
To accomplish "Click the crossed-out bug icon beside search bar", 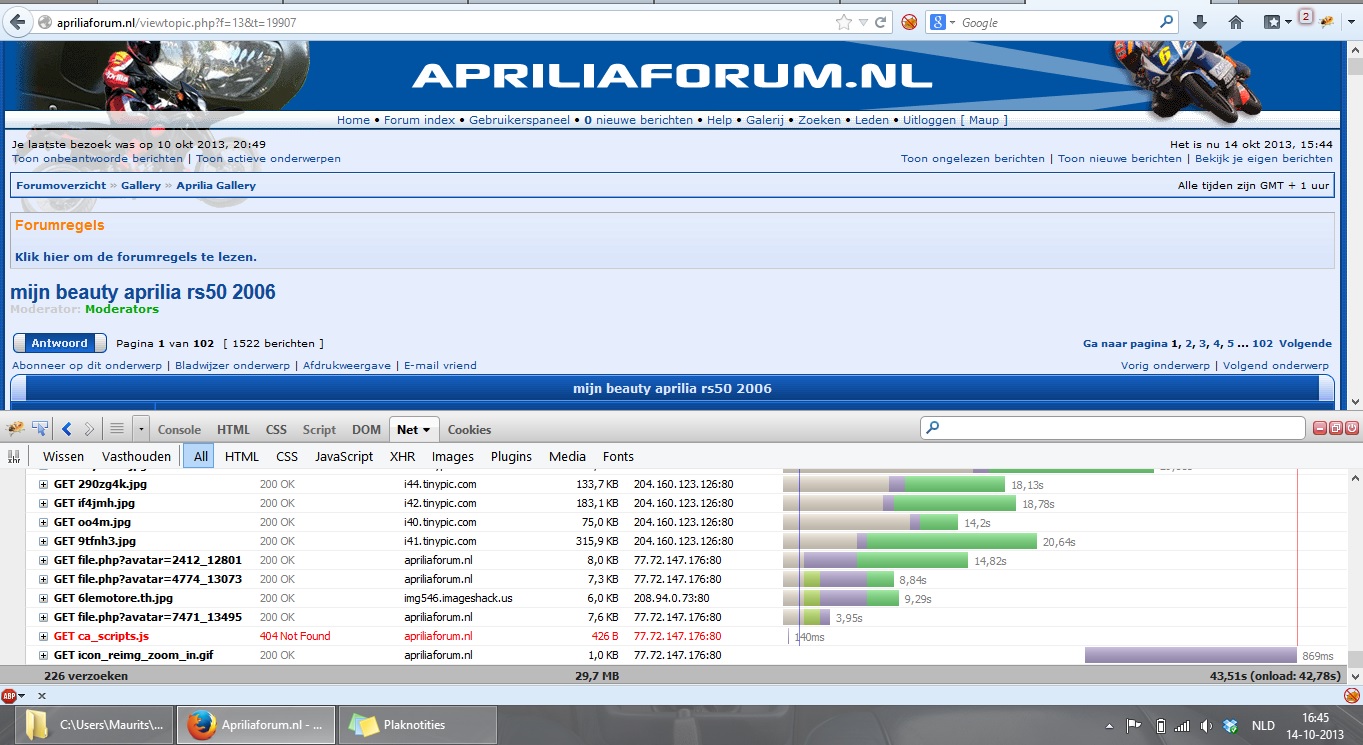I will point(909,22).
